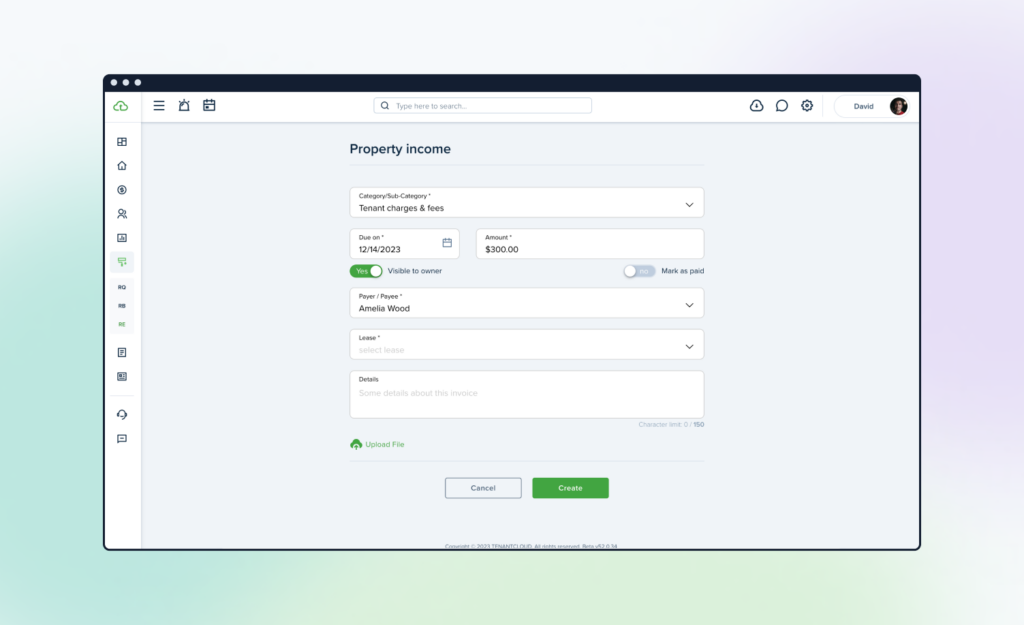
Task: Click the search field in top bar
Action: [483, 106]
